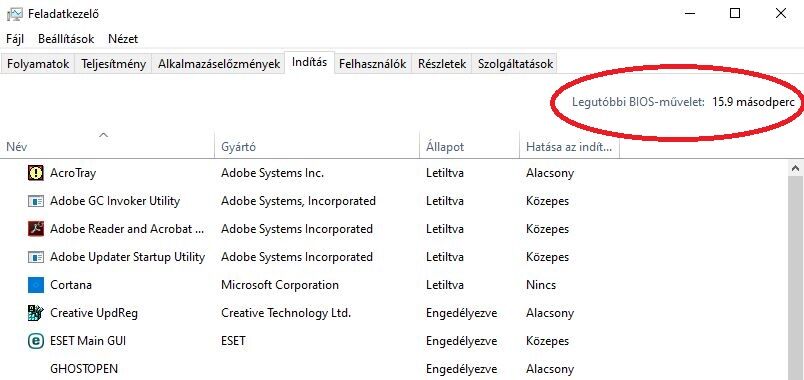This screenshot has height=380, width=804.
Task: Click the Adobe Reader and Acrobat icon
Action: pyautogui.click(x=35, y=229)
